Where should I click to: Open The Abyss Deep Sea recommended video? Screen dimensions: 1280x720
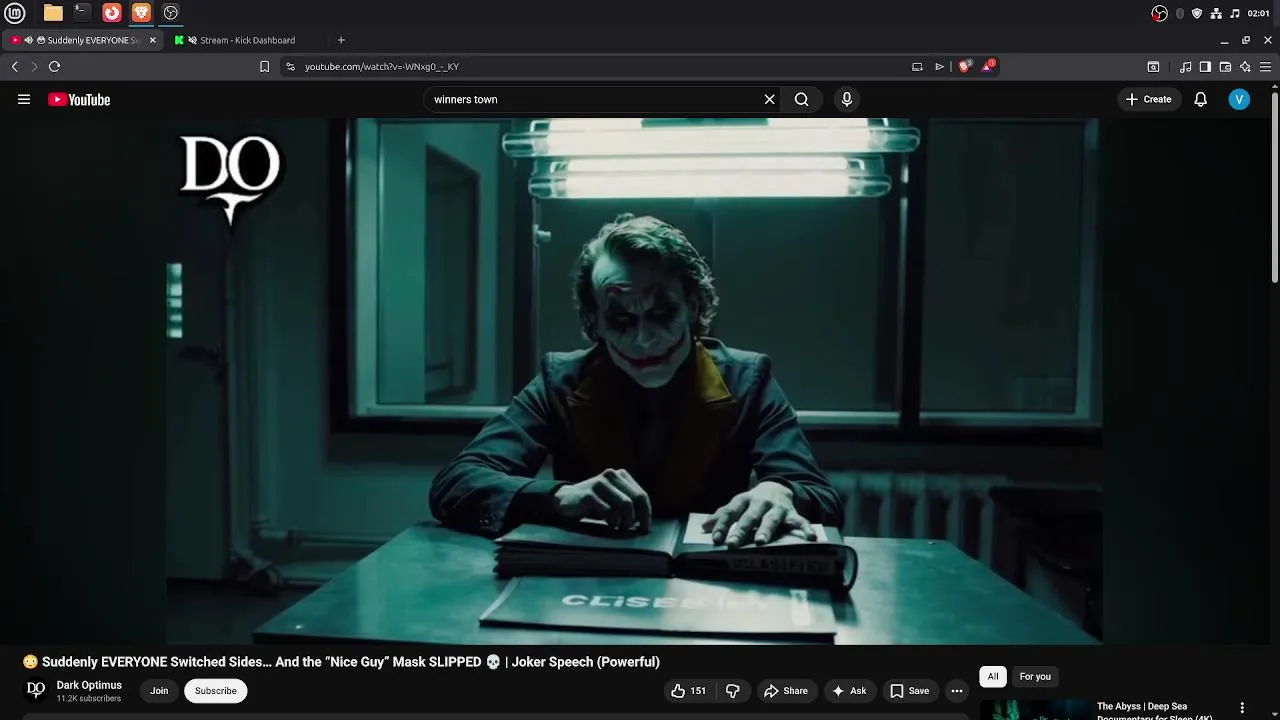[x=1155, y=710]
